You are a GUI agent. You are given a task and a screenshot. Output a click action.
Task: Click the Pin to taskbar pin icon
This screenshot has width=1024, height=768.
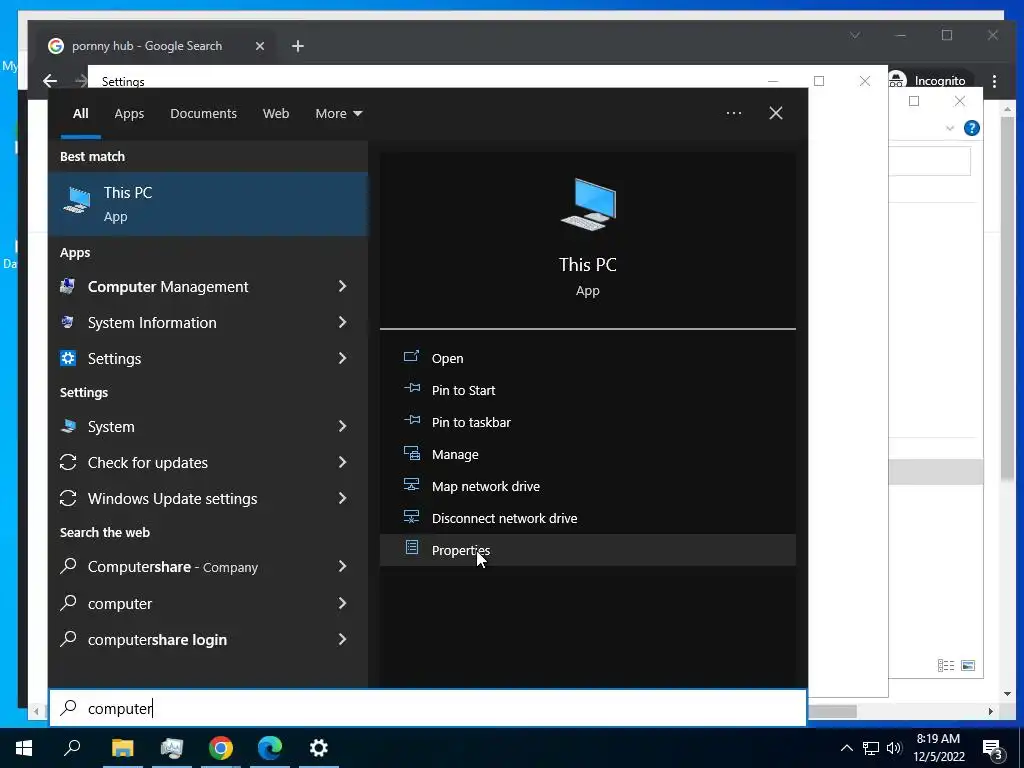coord(411,420)
